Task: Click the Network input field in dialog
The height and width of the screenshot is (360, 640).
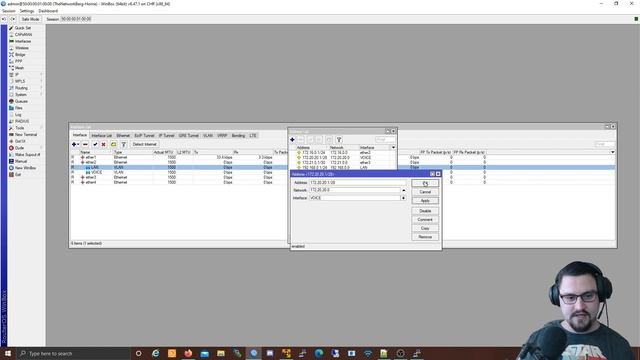Action: tap(355, 190)
